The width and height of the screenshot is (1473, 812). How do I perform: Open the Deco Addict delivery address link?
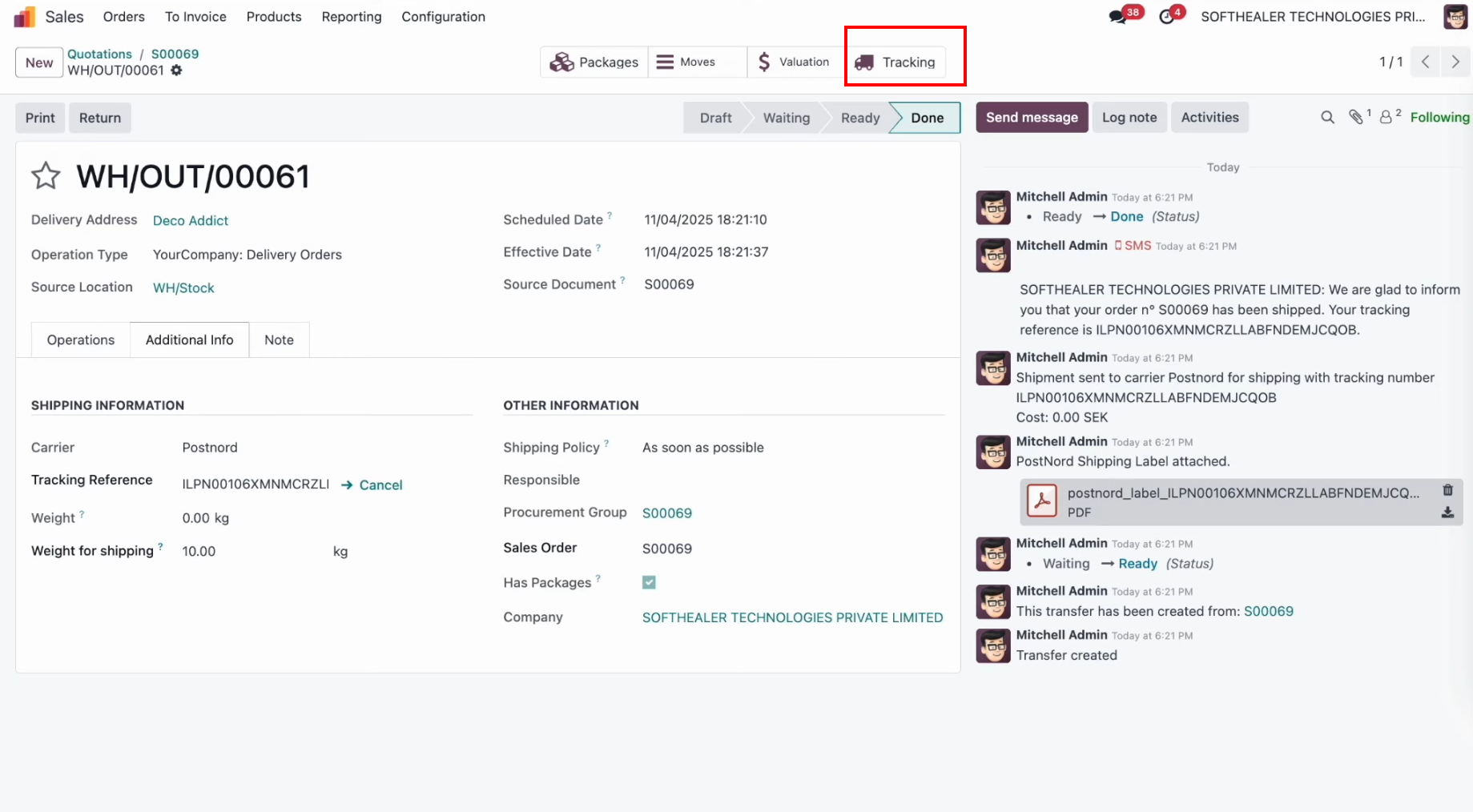click(x=191, y=221)
